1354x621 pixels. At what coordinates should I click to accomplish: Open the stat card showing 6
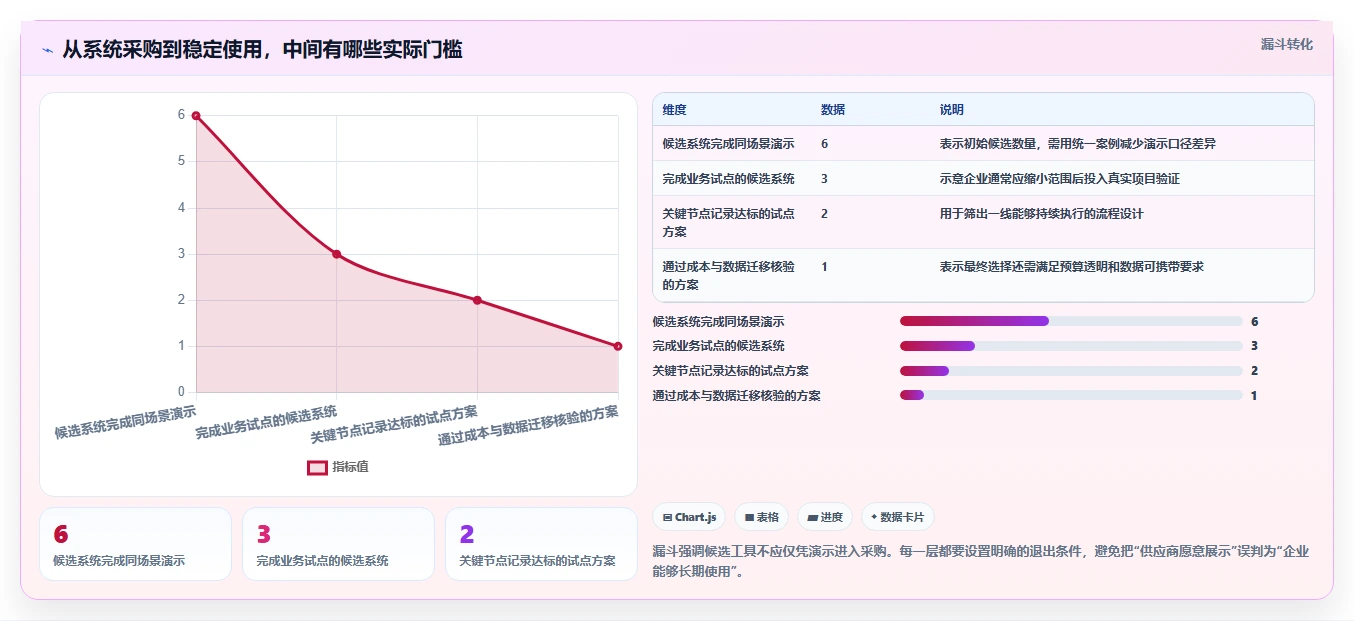(x=135, y=544)
